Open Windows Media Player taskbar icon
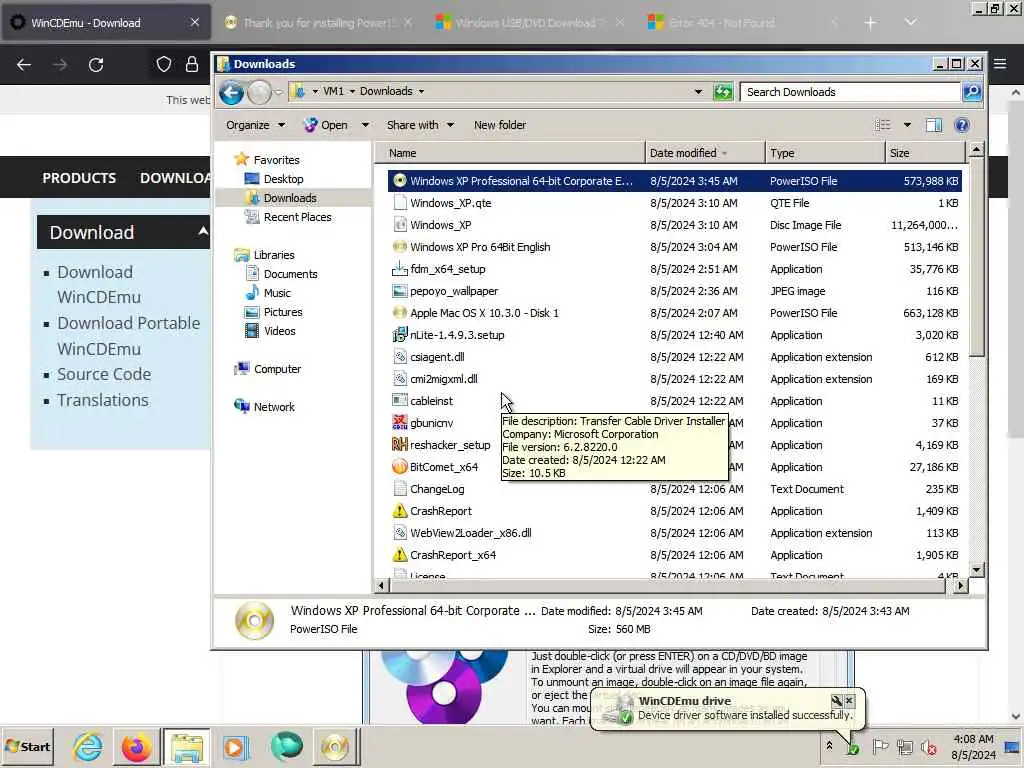This screenshot has width=1024, height=768. click(x=236, y=746)
